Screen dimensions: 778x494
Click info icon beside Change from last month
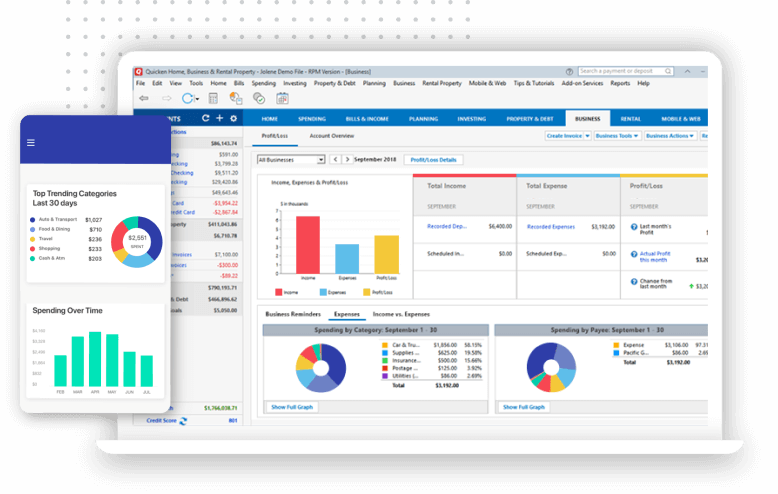tap(634, 281)
